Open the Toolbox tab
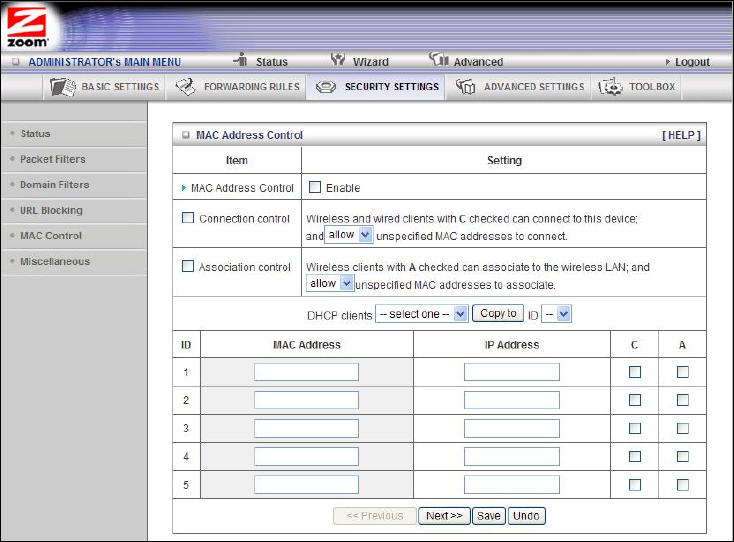 (637, 87)
